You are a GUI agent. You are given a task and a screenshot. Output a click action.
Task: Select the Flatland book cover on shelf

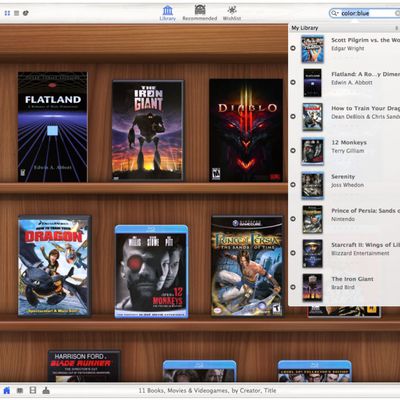coord(53,127)
